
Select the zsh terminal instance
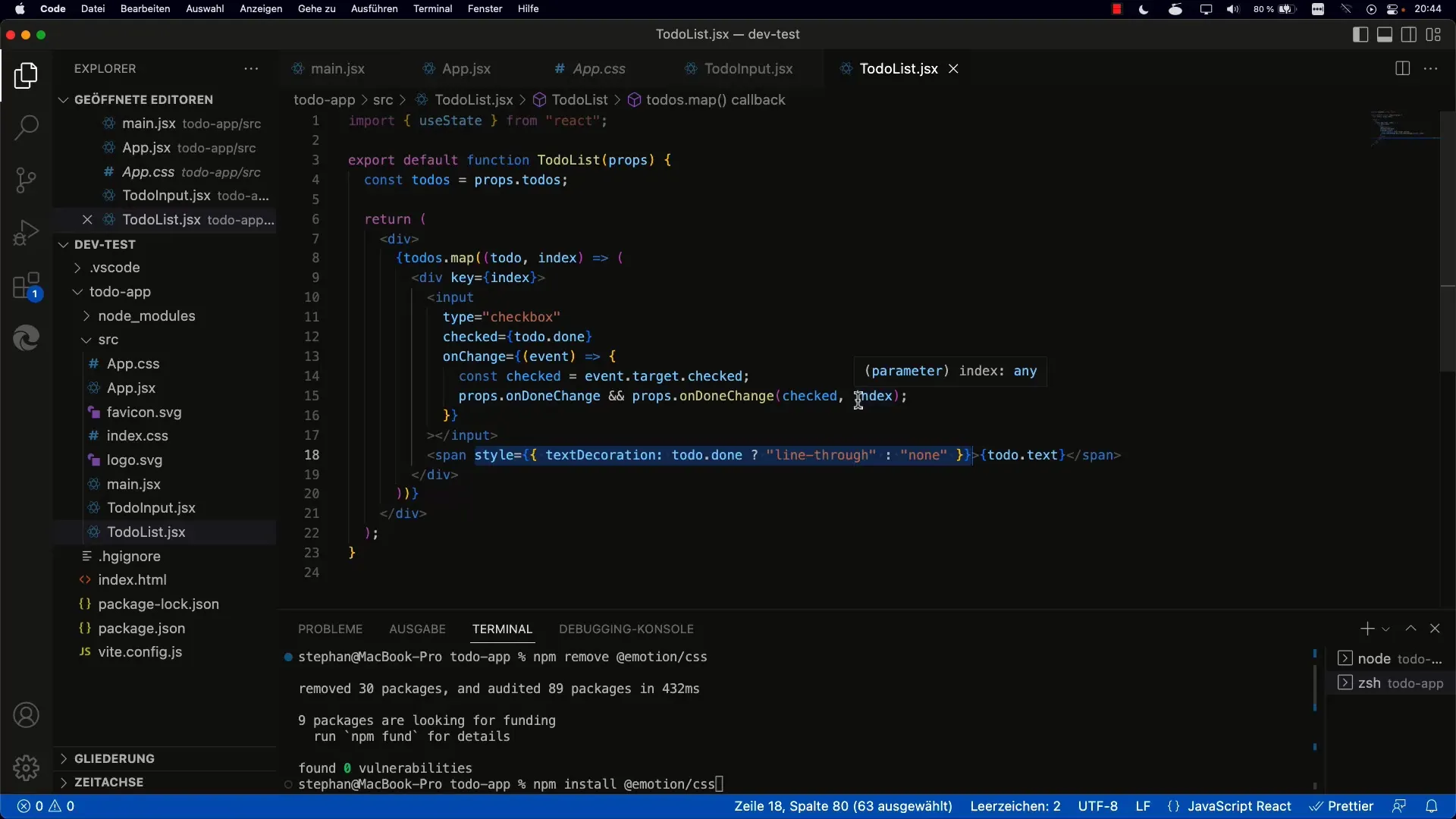[1390, 683]
